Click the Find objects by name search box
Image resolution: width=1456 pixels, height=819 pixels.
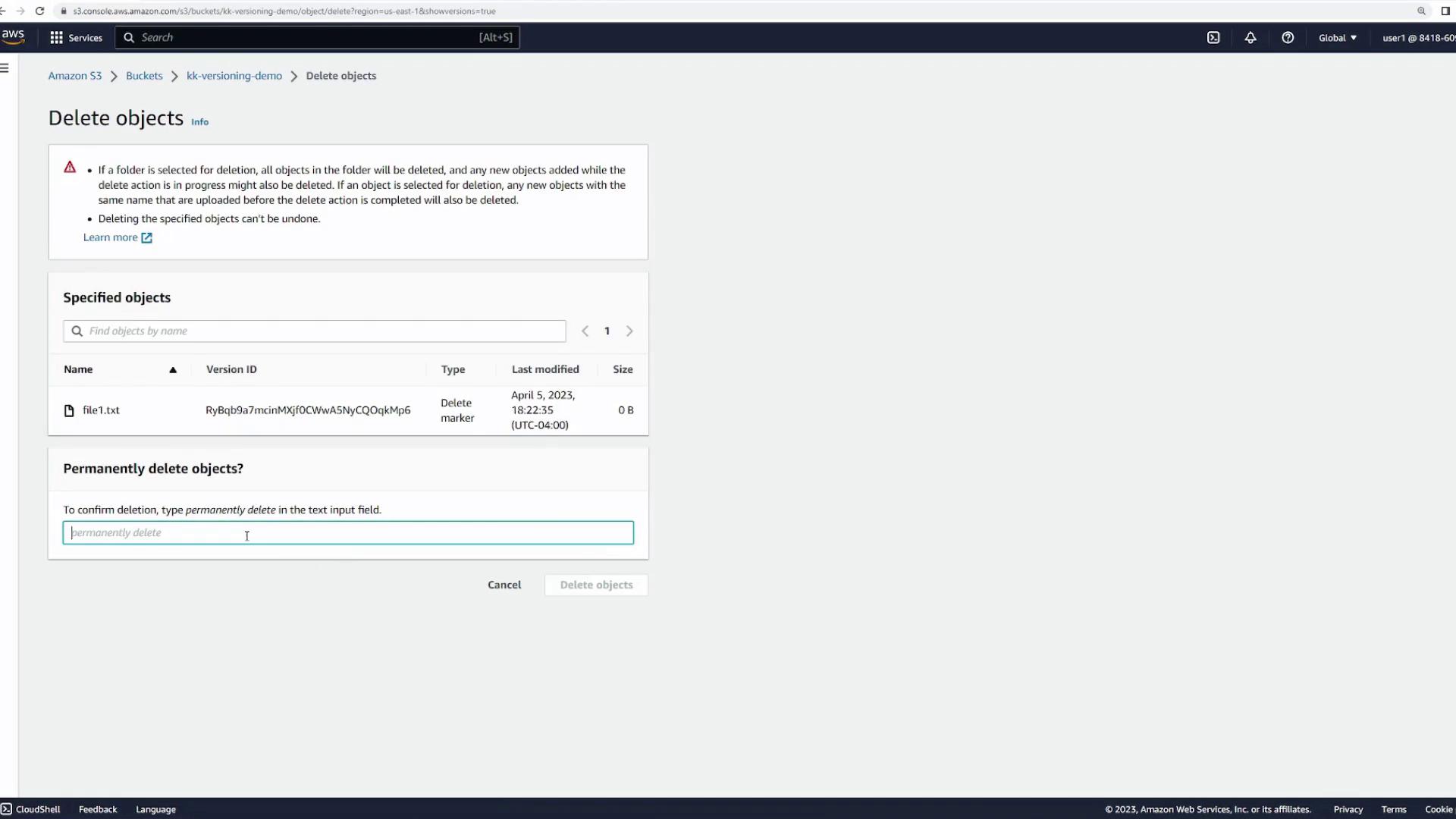(x=315, y=331)
